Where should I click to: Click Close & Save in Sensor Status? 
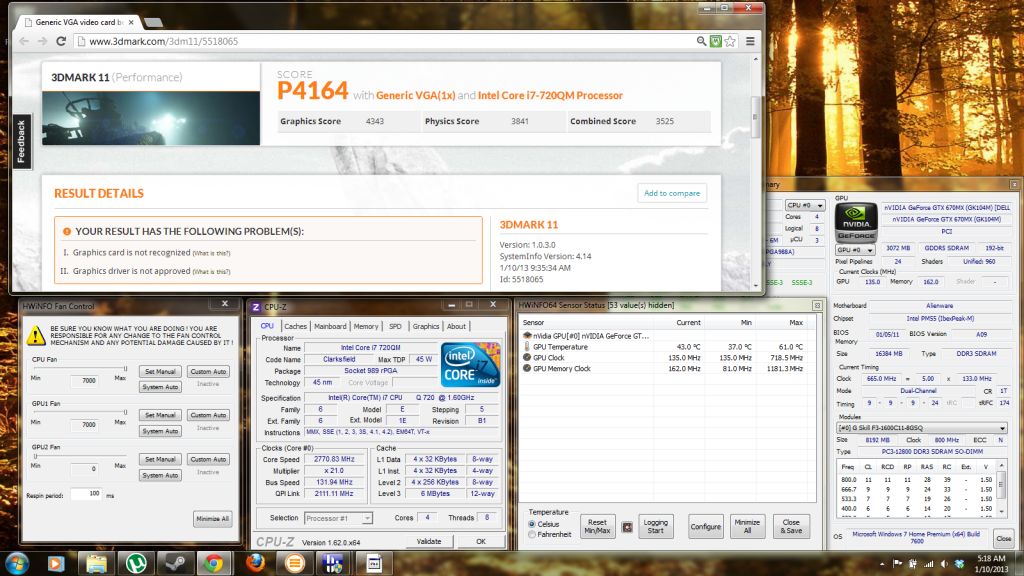[x=791, y=526]
